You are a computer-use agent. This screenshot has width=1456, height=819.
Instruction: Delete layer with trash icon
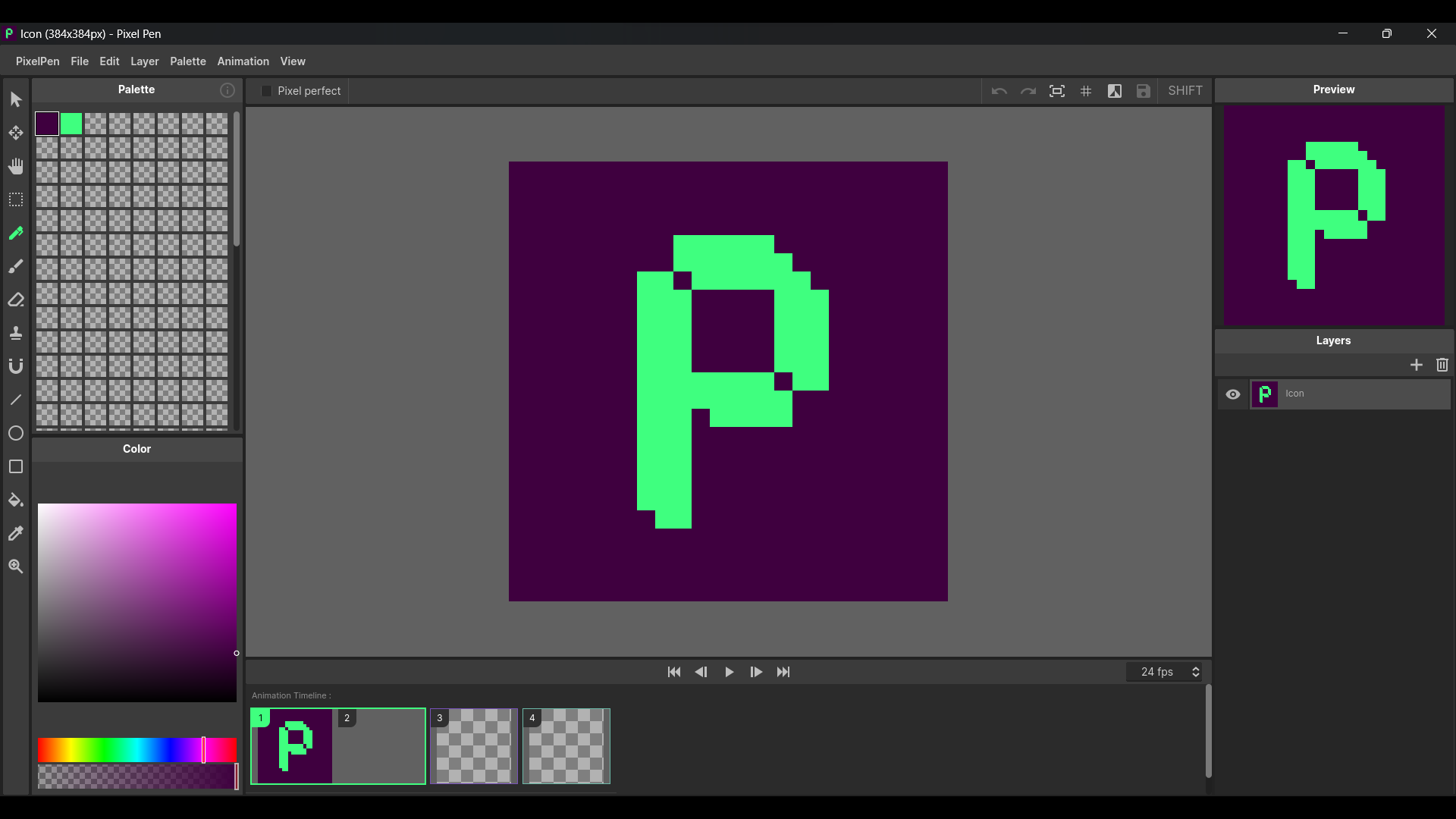click(x=1442, y=365)
